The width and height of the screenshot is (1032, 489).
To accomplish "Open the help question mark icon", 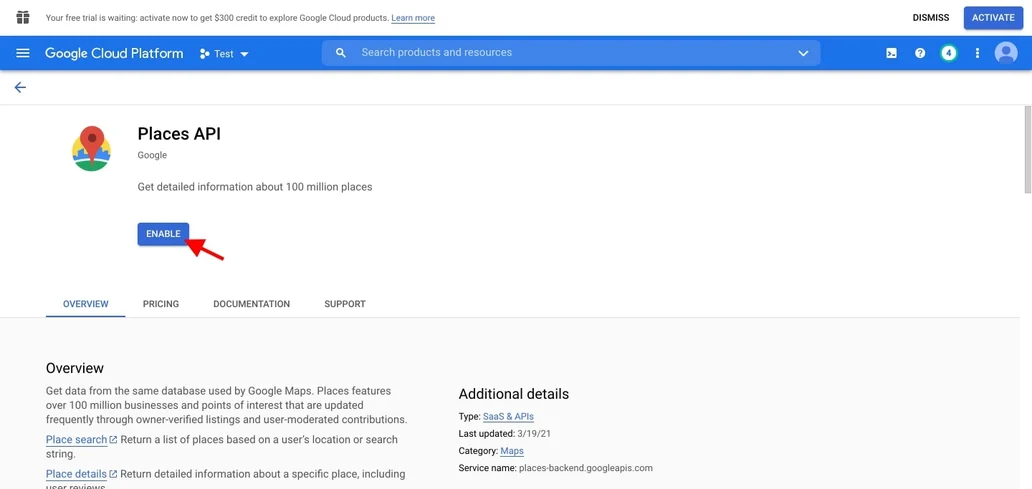I will (920, 53).
